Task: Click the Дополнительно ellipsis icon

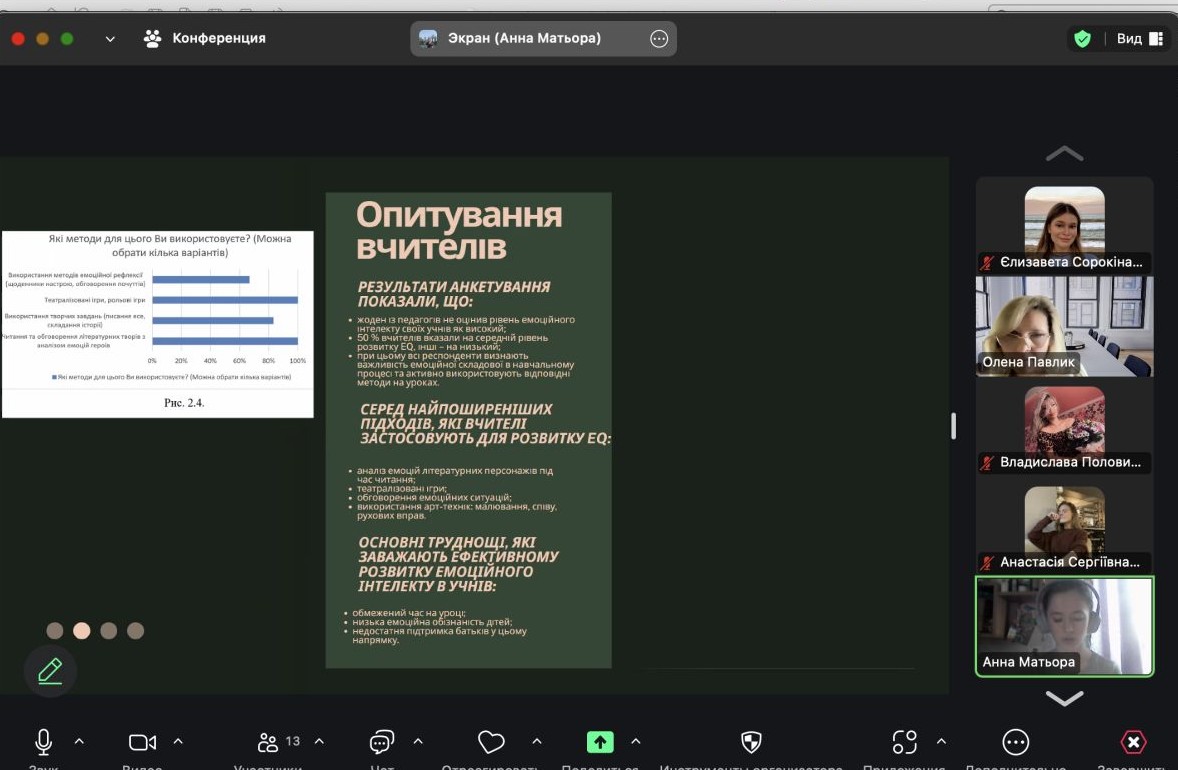Action: 1015,741
